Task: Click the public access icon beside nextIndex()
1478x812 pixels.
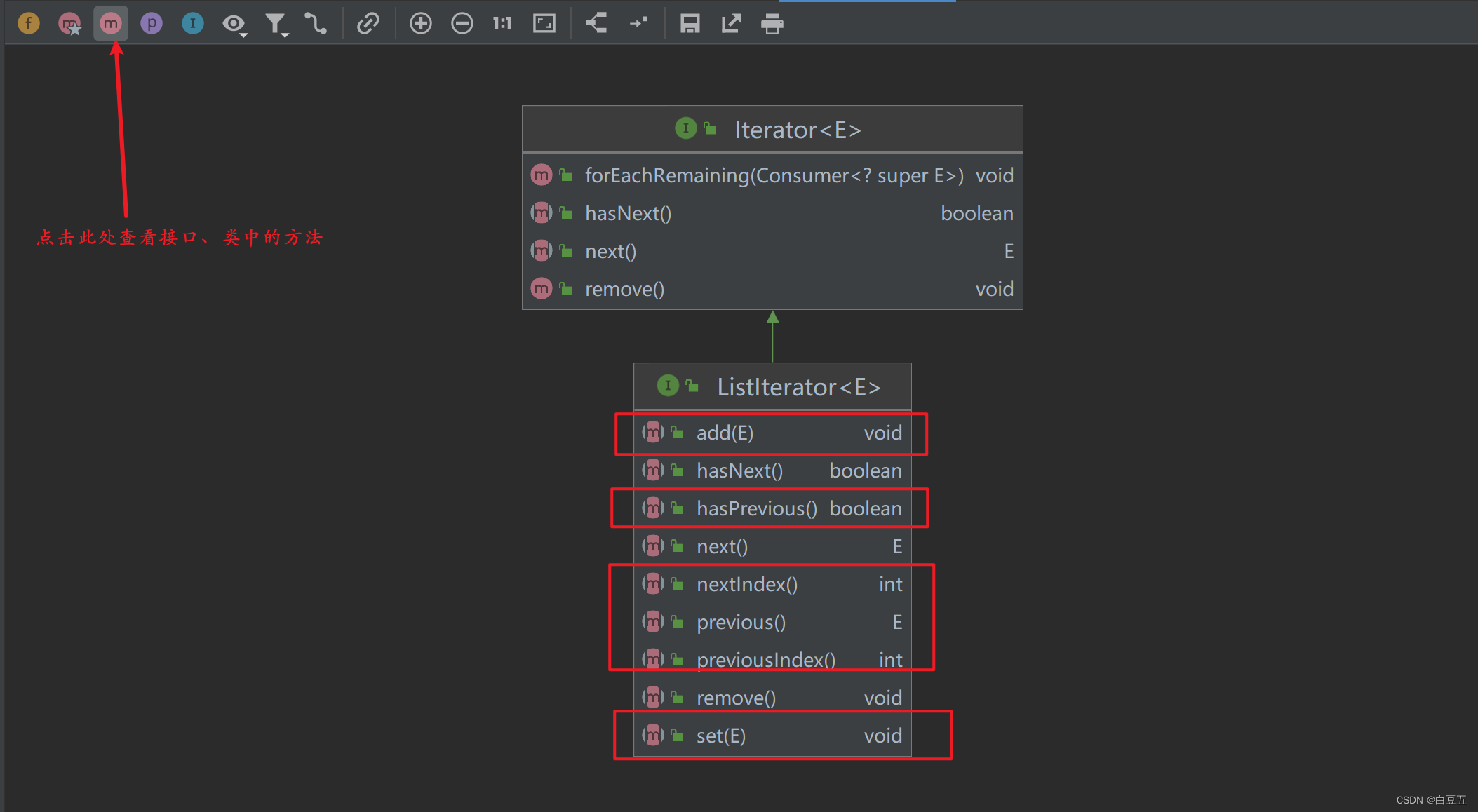Action: point(678,583)
